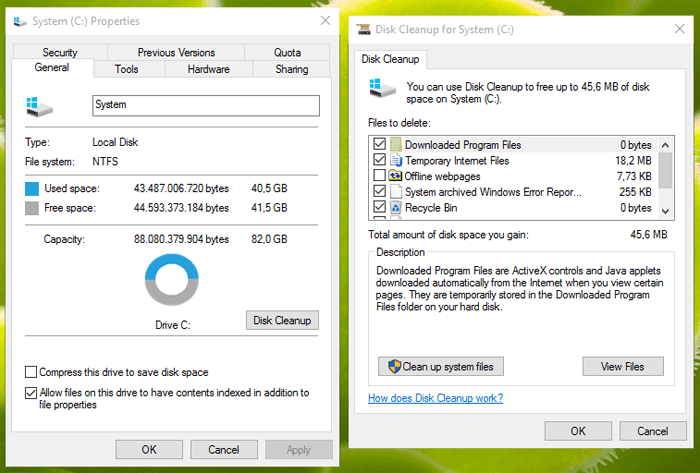The height and width of the screenshot is (473, 700).
Task: Open How does Disk Cleanup work link
Action: [435, 398]
